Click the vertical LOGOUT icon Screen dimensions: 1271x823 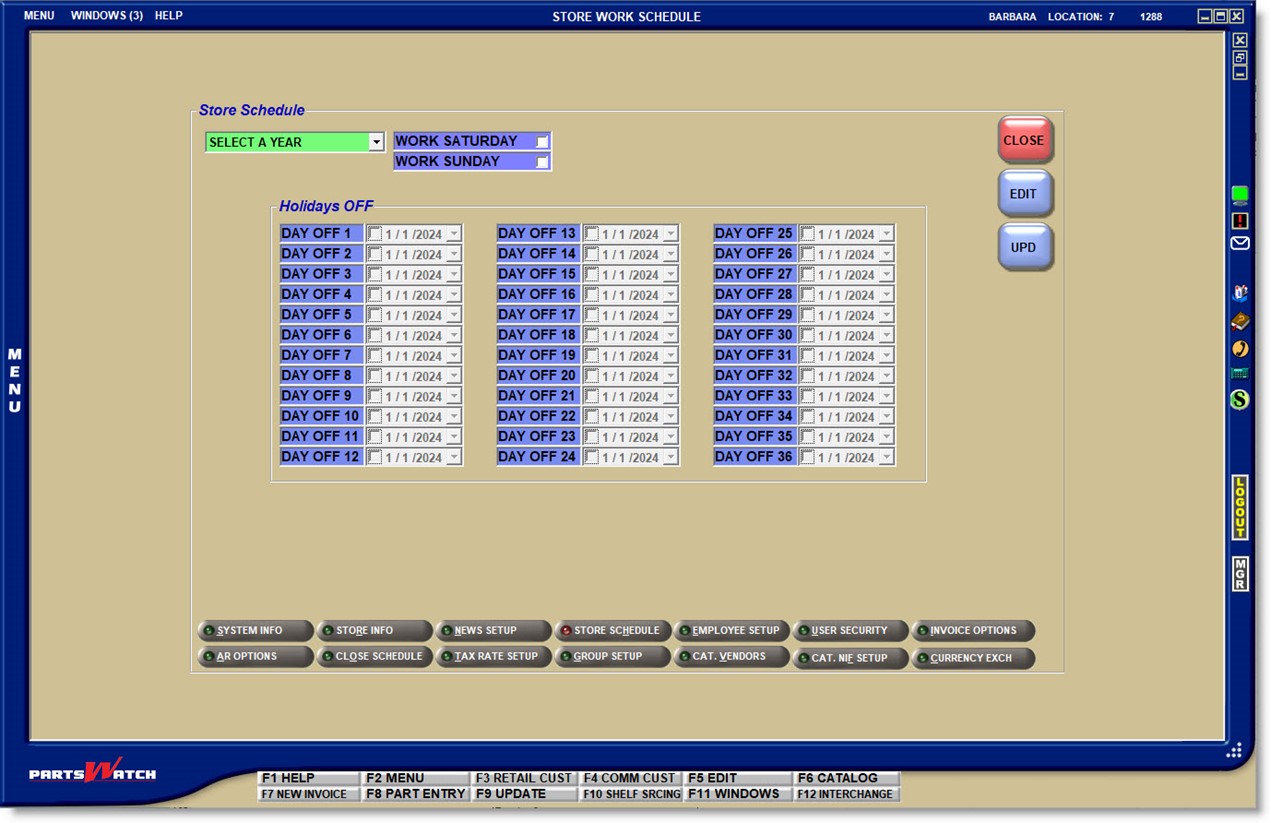(1240, 507)
